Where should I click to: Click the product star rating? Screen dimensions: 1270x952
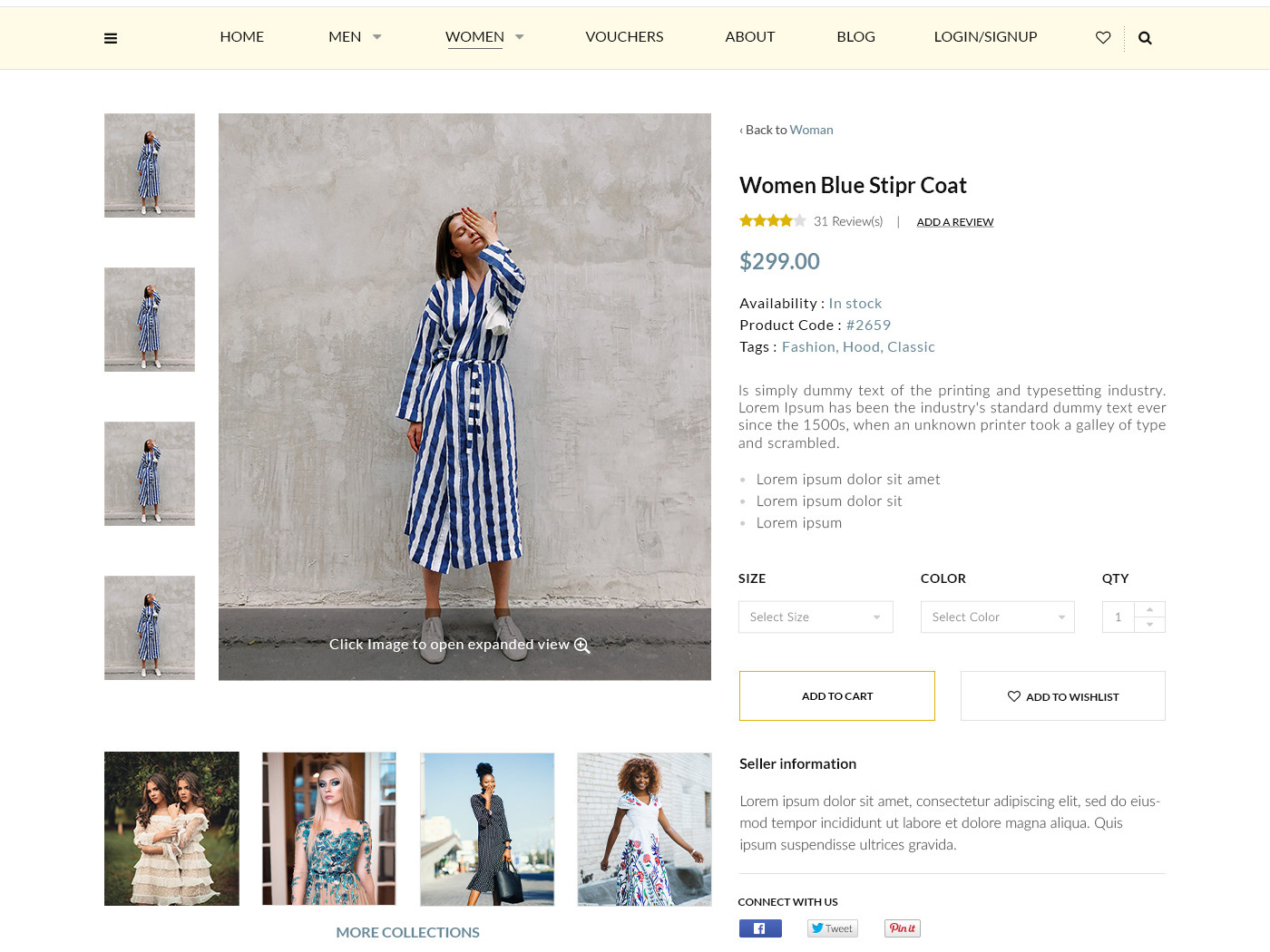point(772,220)
